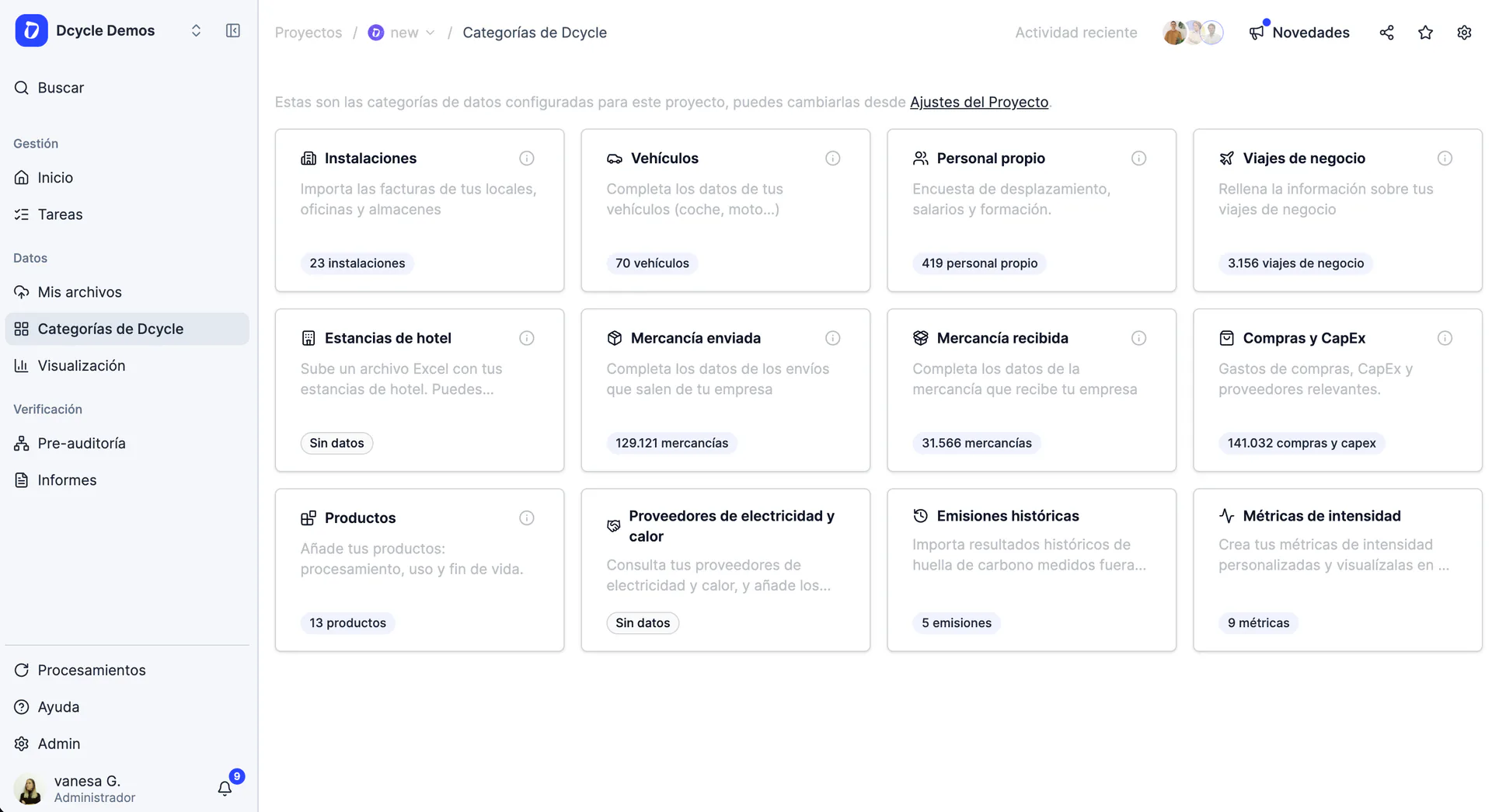Screen dimensions: 1492x812
Task: Collapse the sidebar panel icon
Action: pyautogui.click(x=233, y=31)
